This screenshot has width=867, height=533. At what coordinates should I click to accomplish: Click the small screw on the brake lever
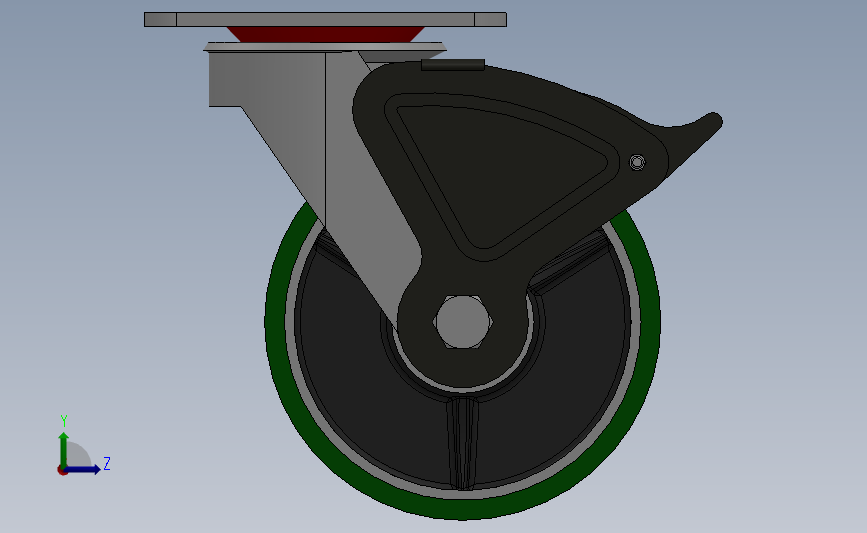(x=637, y=163)
